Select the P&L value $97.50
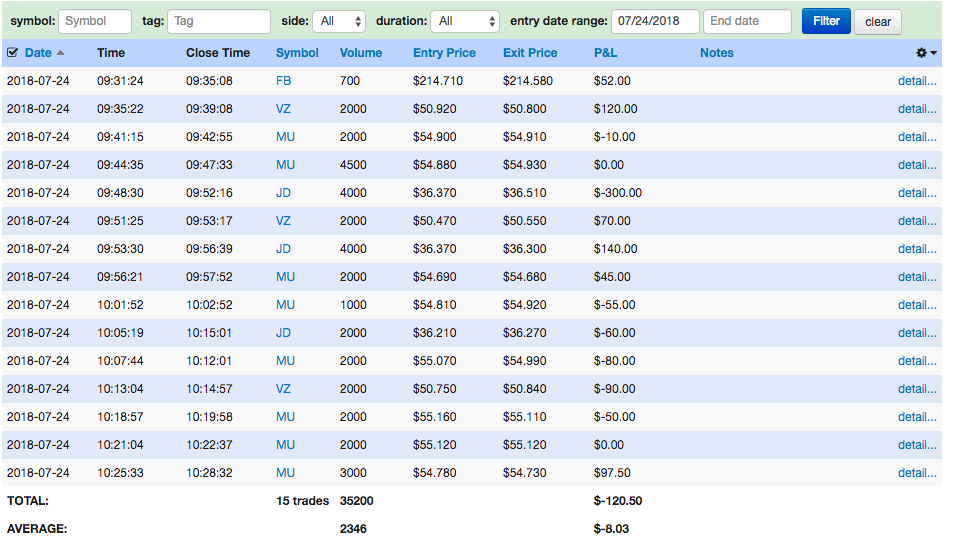The height and width of the screenshot is (555, 956). point(612,473)
